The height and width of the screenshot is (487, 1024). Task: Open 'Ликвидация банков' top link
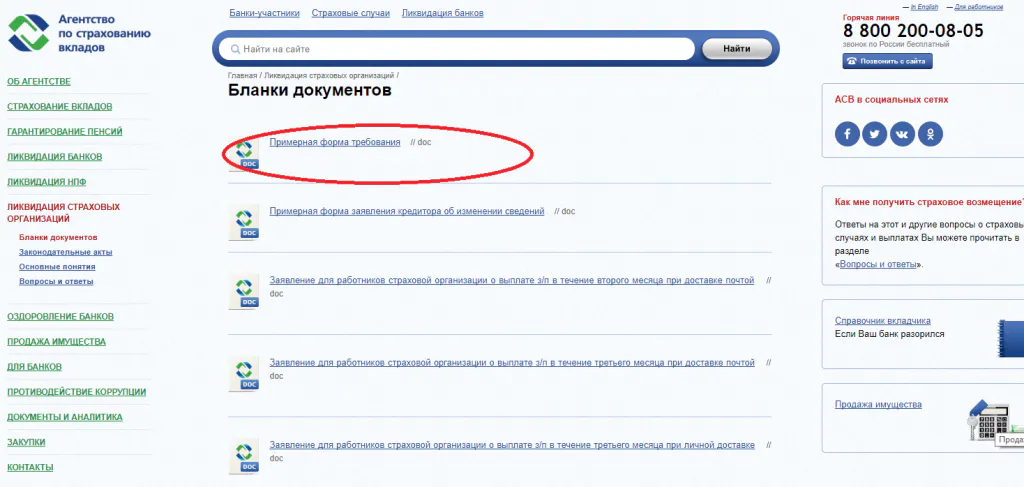(x=443, y=13)
